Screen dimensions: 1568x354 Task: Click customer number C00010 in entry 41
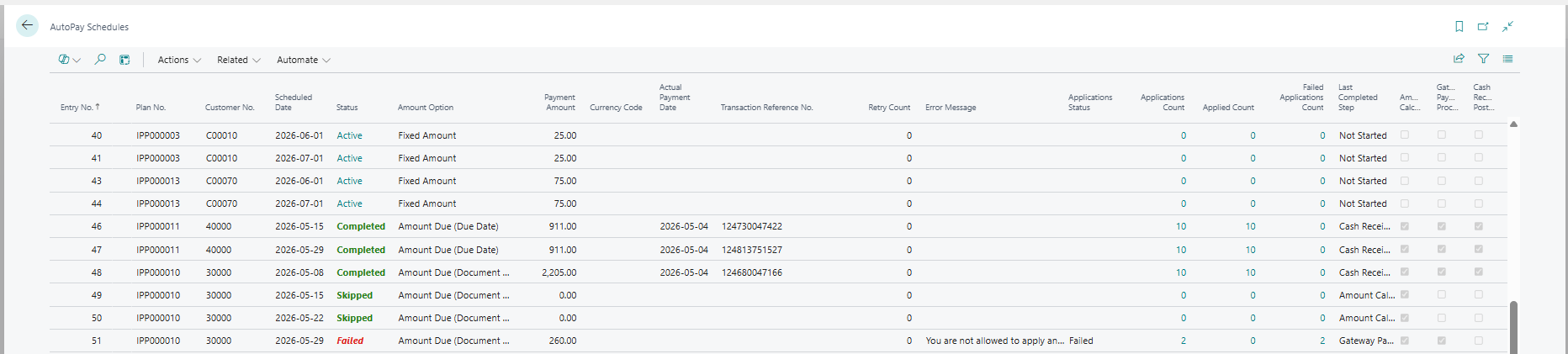(x=221, y=158)
